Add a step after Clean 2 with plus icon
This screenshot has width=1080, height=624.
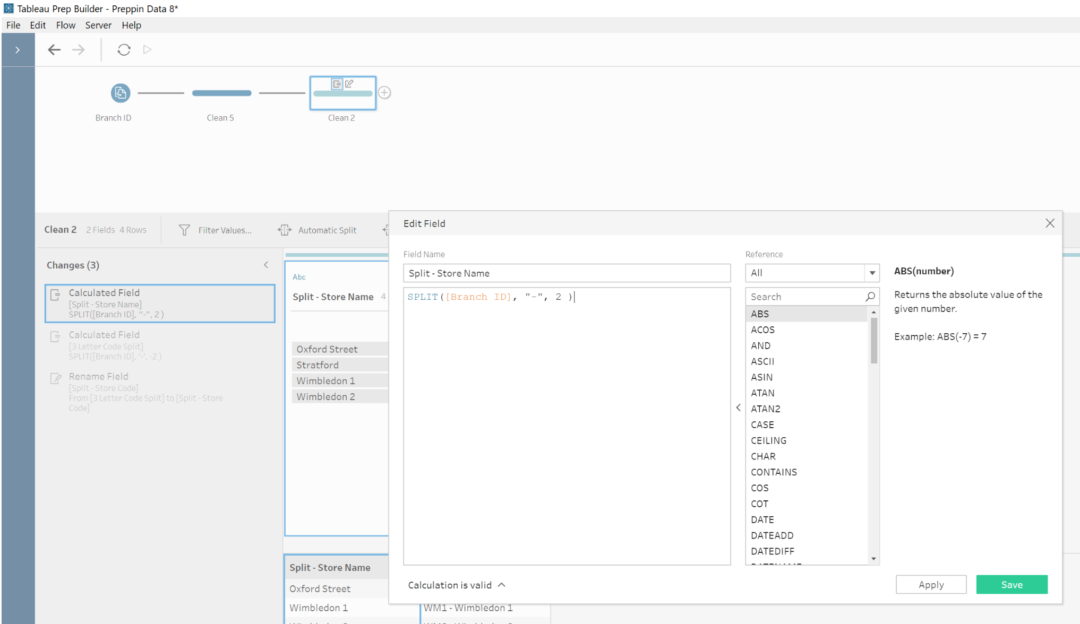[x=385, y=91]
